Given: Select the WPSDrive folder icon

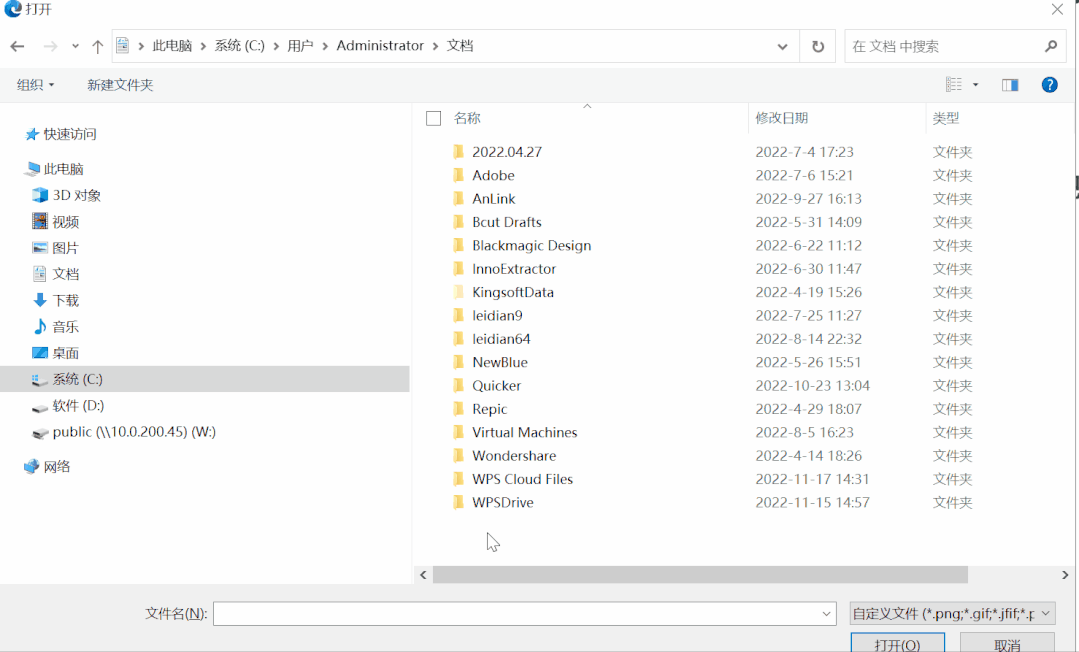Looking at the screenshot, I should 459,503.
